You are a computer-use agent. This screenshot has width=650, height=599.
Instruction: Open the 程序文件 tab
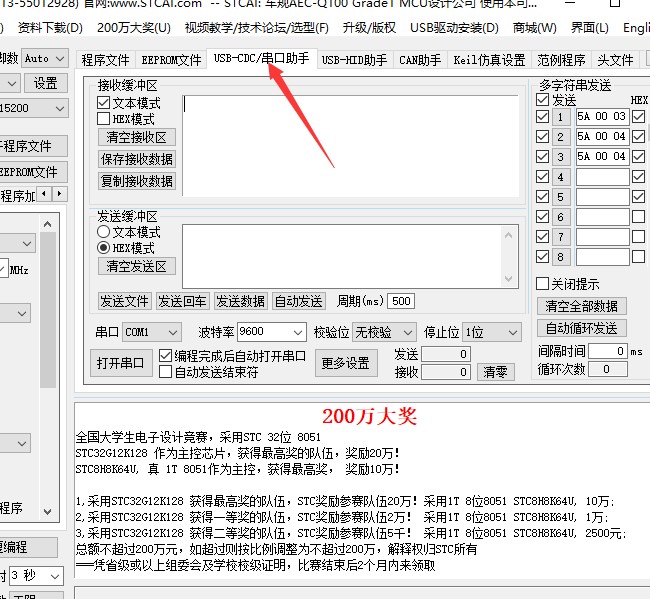105,60
